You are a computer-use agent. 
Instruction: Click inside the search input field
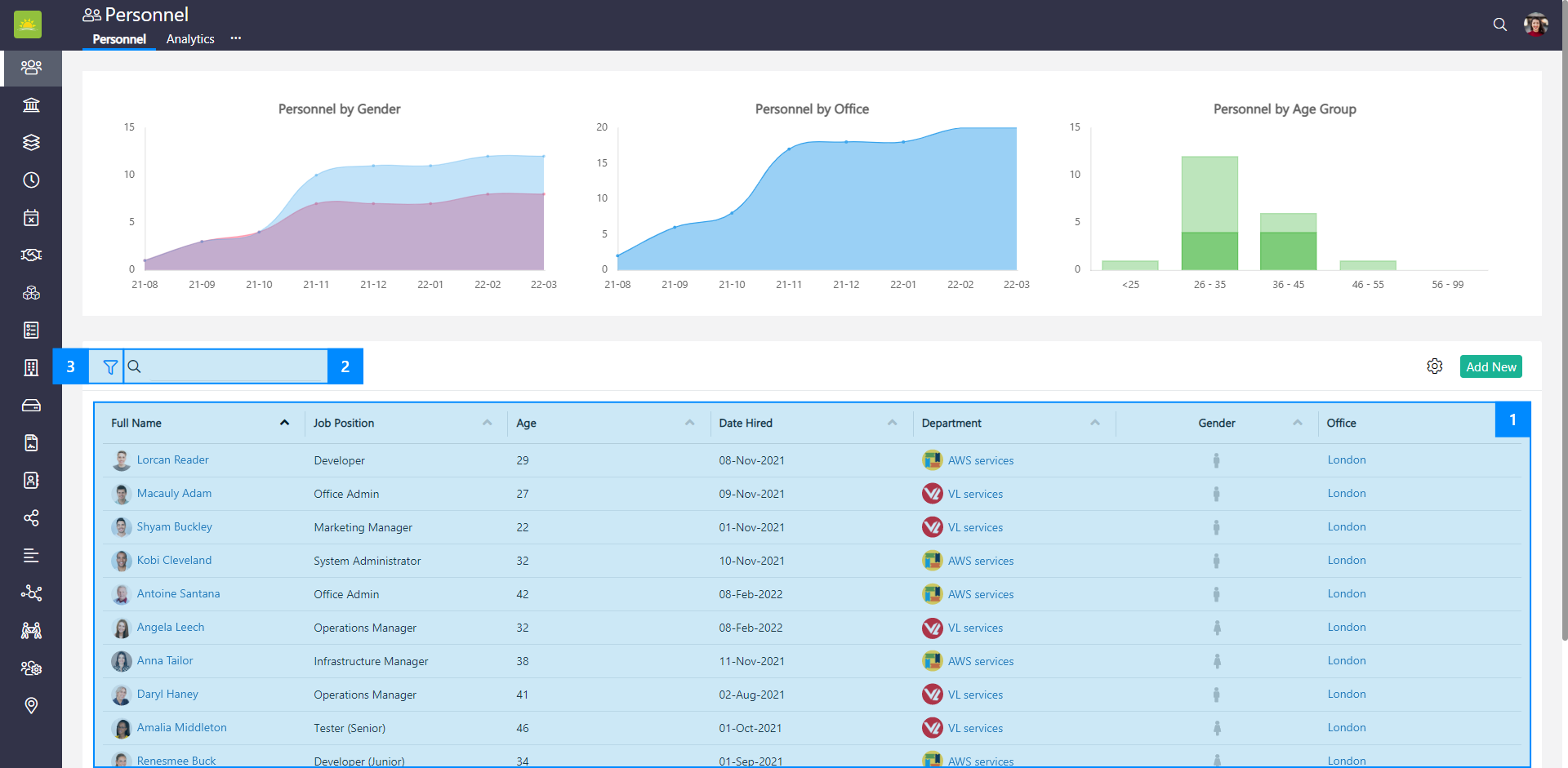(229, 366)
